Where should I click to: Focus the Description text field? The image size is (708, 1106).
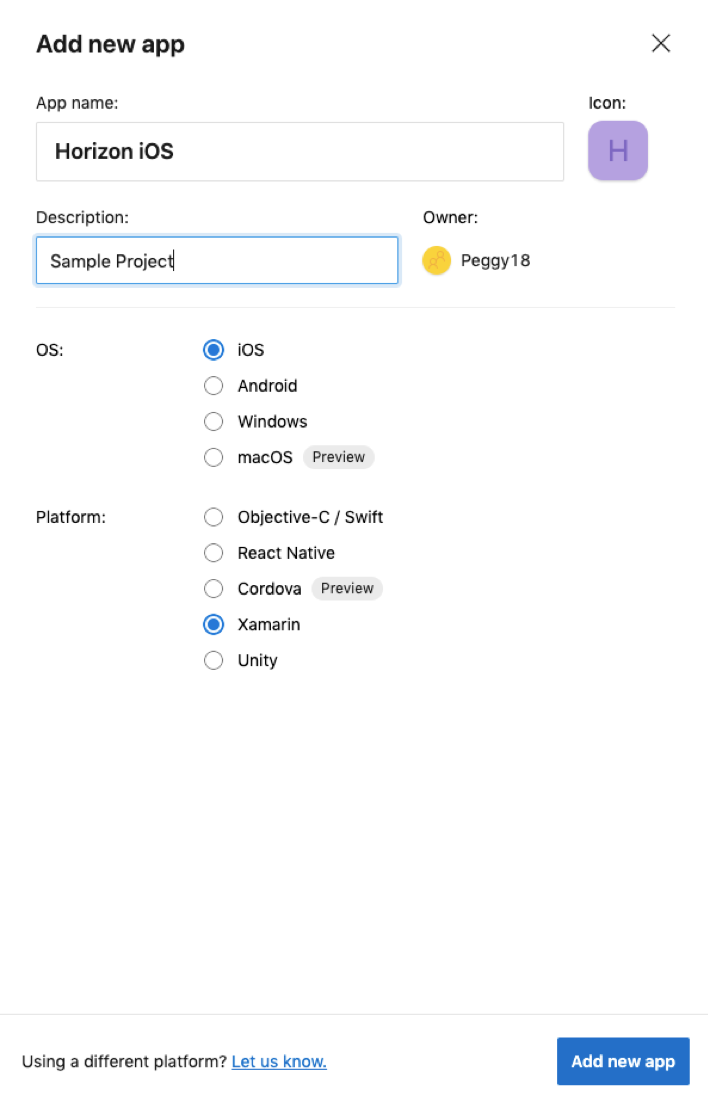[217, 260]
